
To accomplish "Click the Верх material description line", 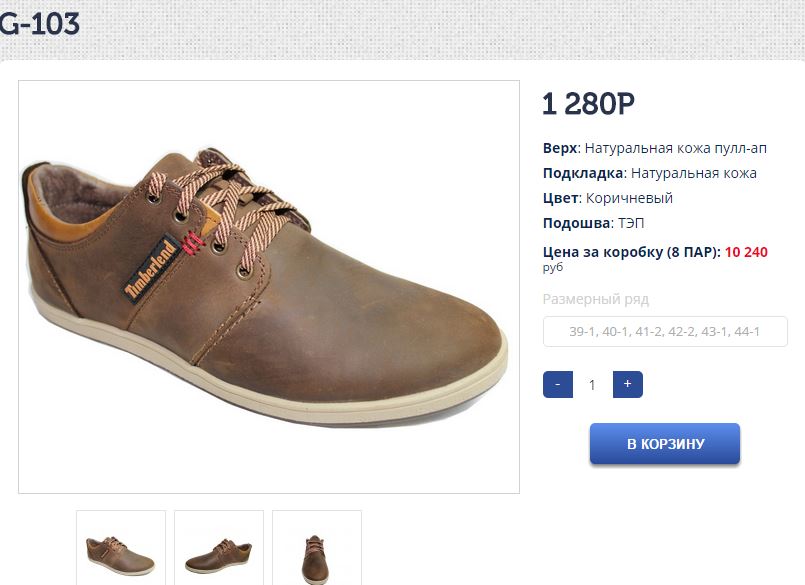I will point(654,148).
